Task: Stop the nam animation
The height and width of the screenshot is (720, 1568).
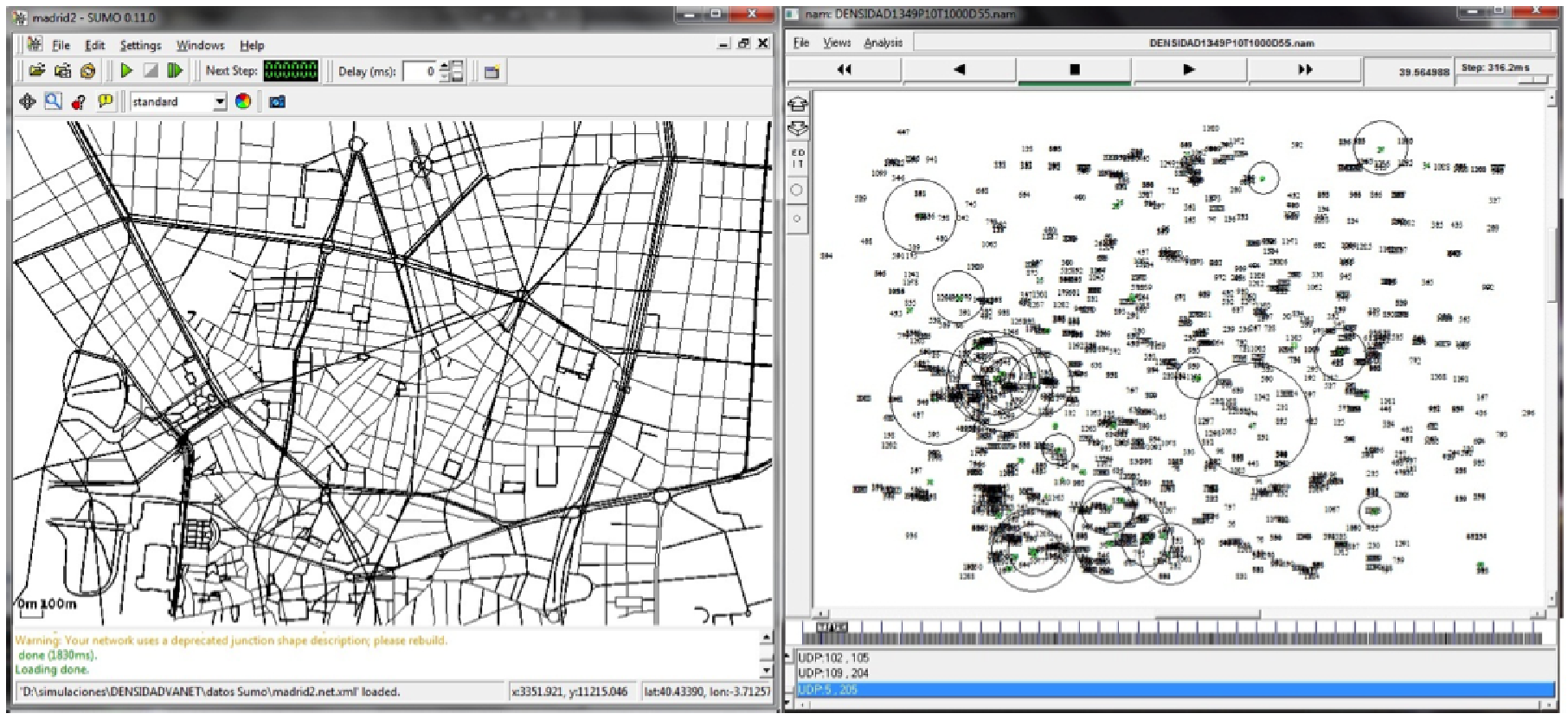Action: 1074,69
